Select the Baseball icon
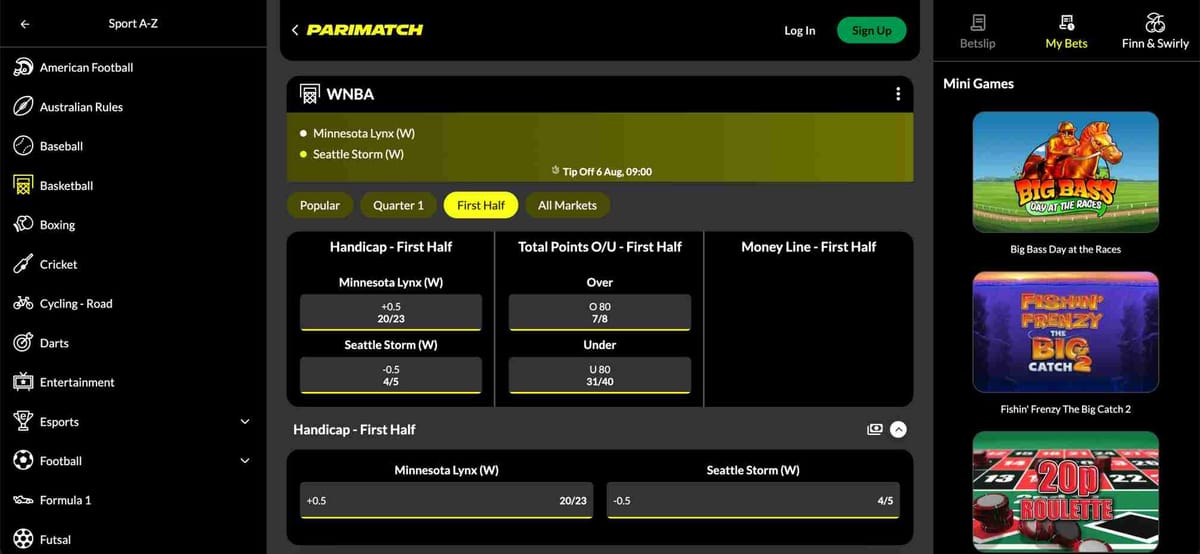1200x554 pixels. [23, 146]
